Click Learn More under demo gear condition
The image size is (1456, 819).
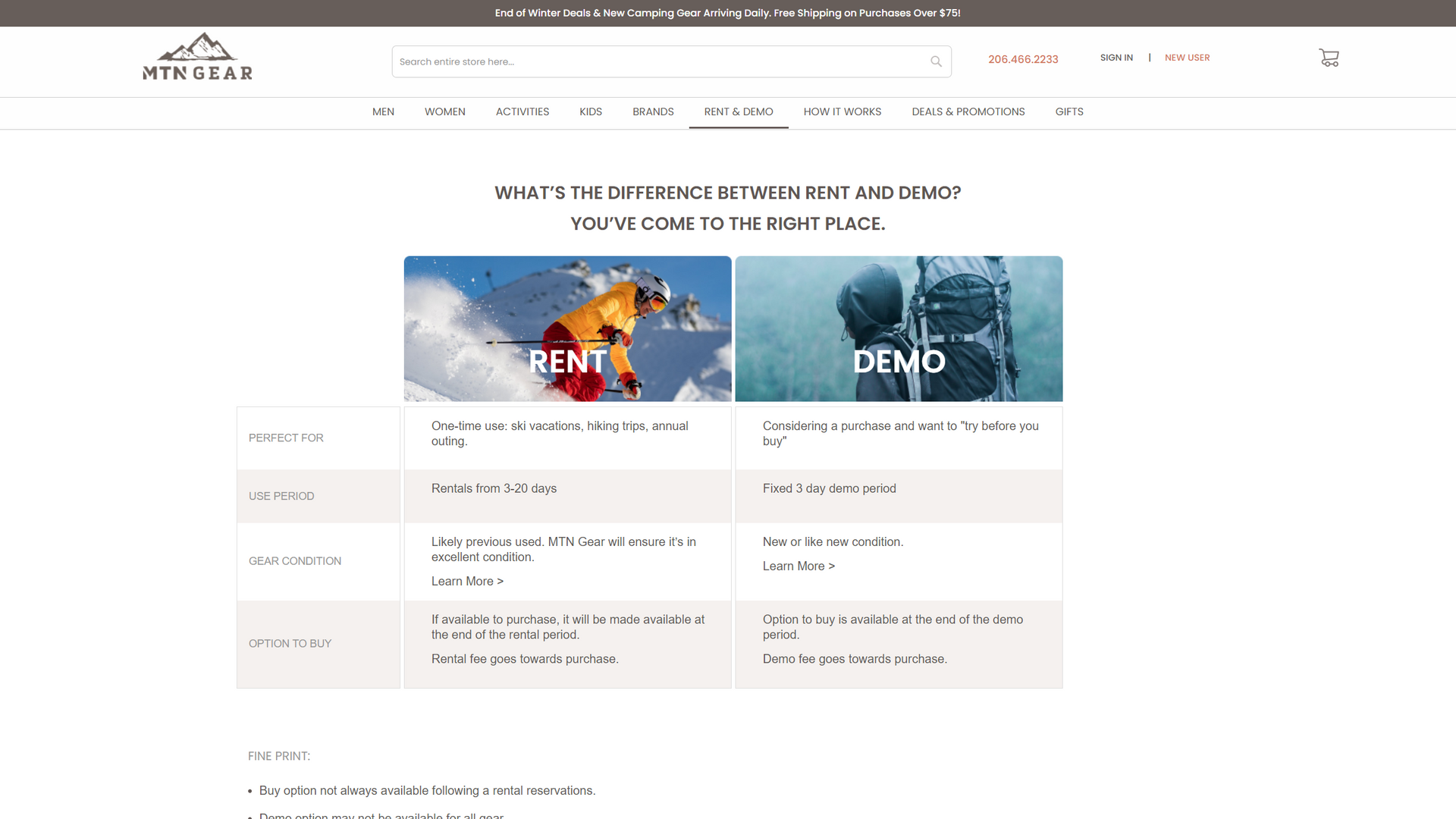tap(799, 566)
